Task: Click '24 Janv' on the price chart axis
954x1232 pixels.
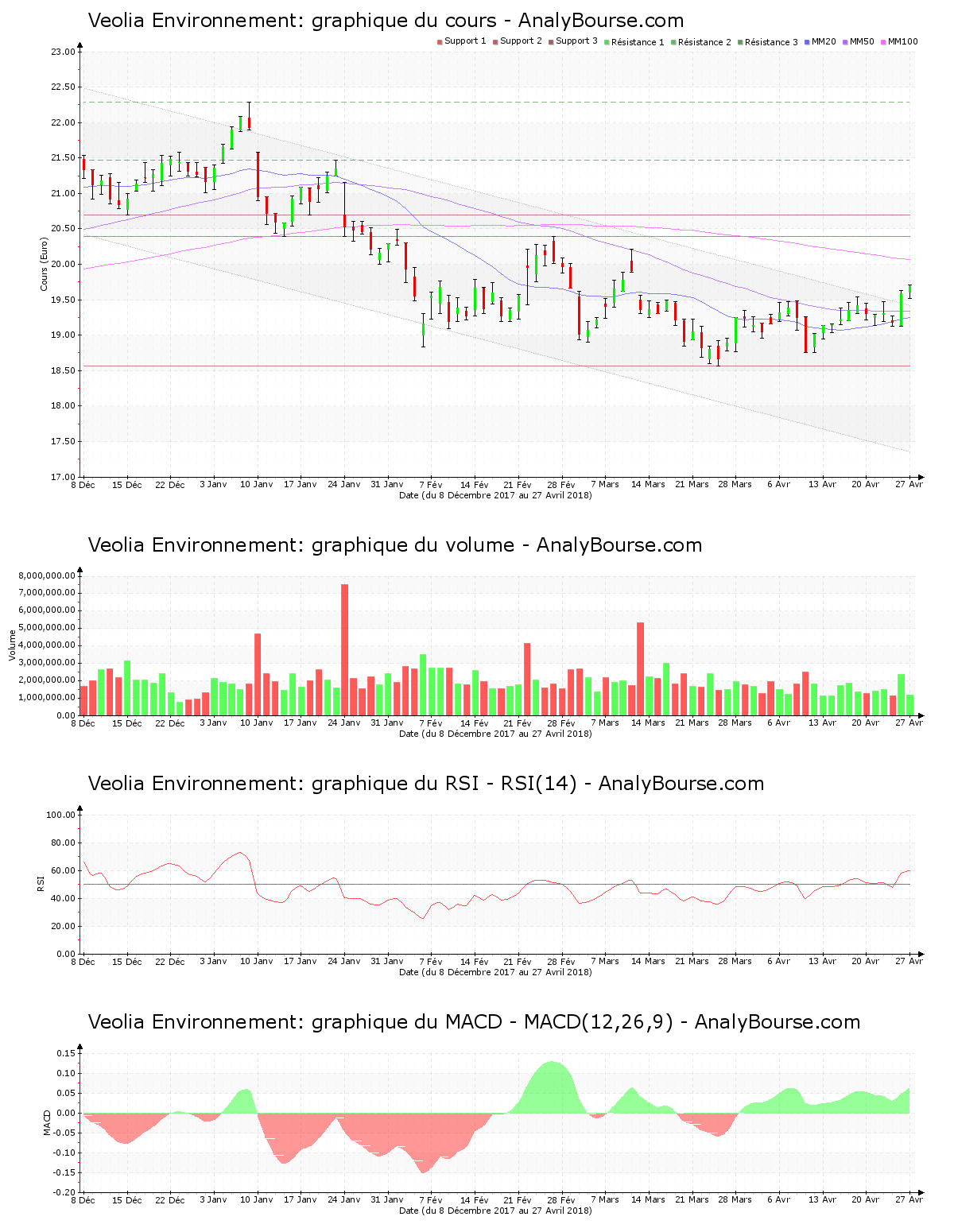Action: point(344,485)
